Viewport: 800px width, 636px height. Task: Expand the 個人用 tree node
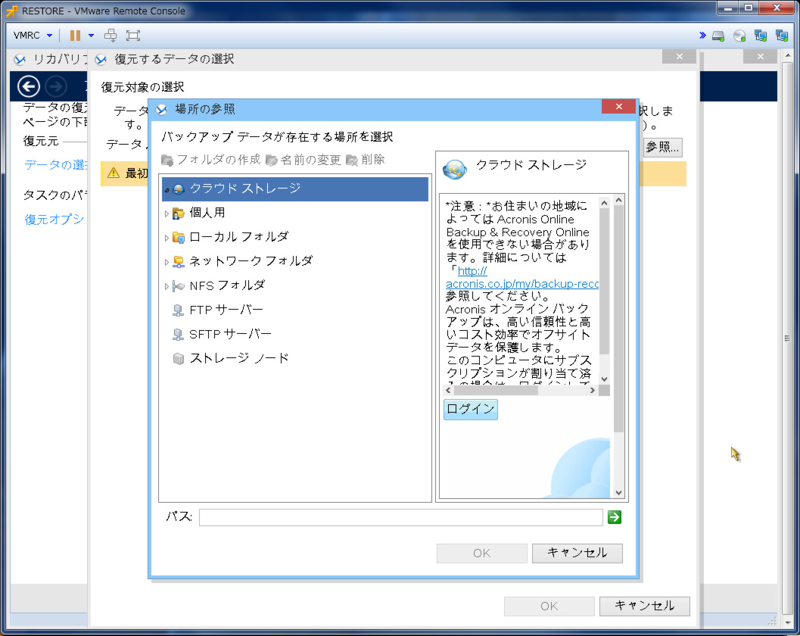coord(166,213)
